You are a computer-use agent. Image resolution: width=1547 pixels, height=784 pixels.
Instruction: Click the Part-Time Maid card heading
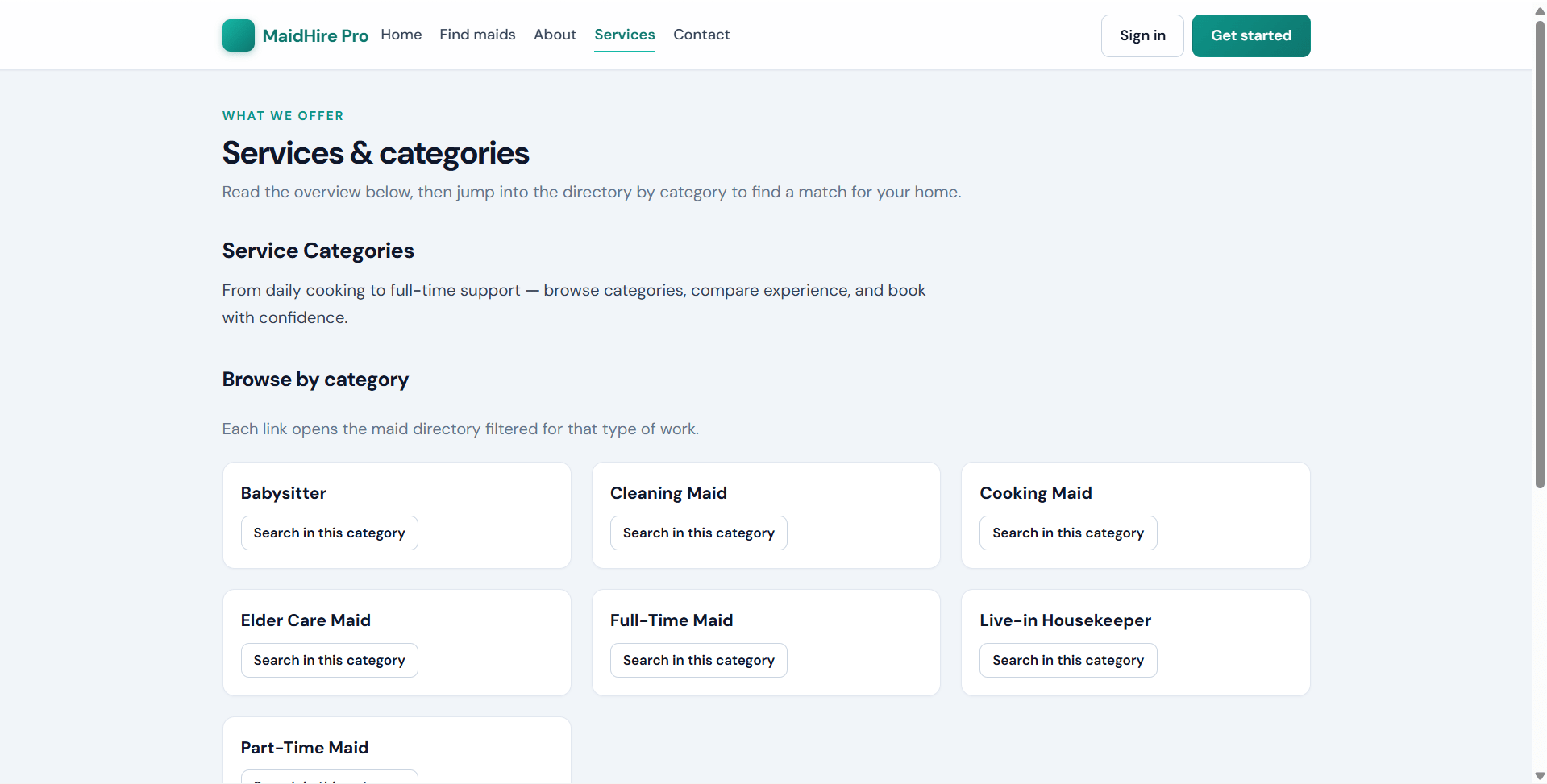pos(305,748)
